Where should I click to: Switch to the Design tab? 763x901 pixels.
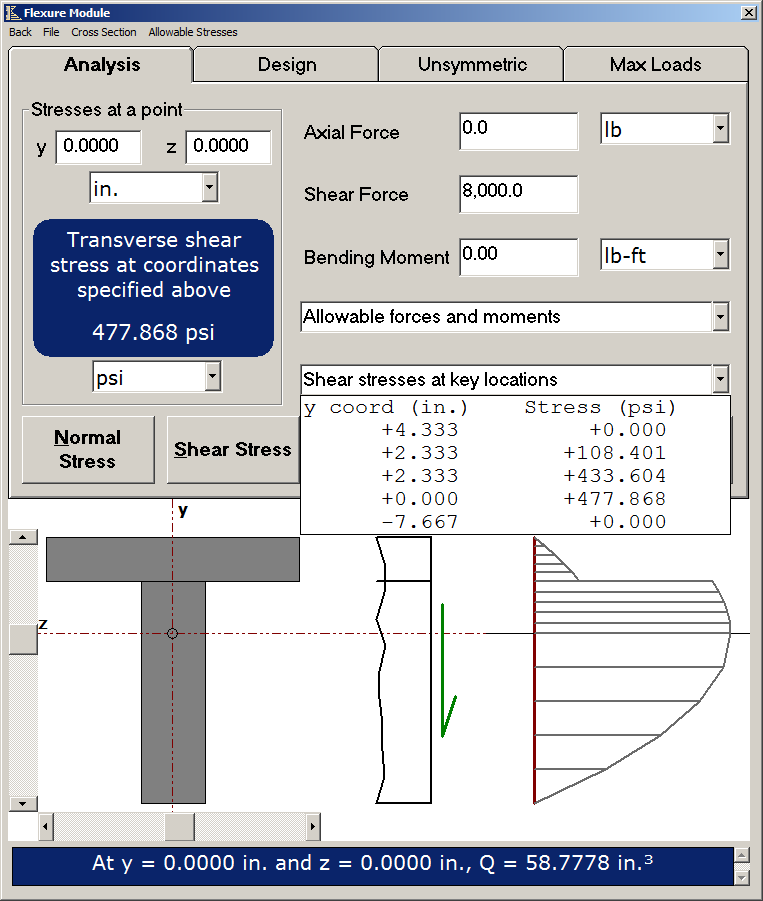(x=286, y=65)
